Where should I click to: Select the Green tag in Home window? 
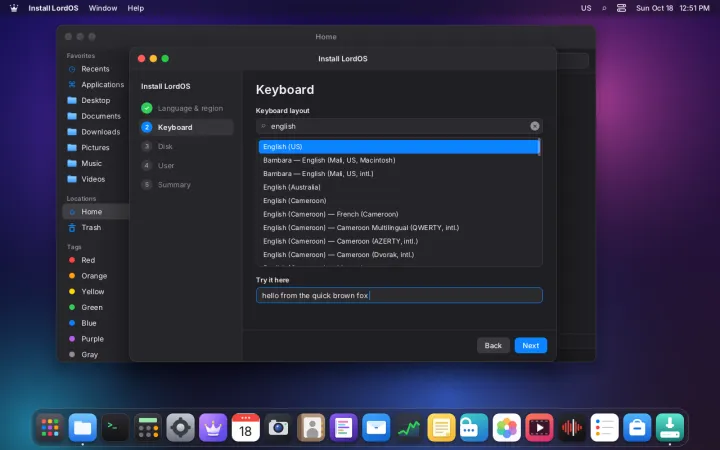click(x=95, y=307)
